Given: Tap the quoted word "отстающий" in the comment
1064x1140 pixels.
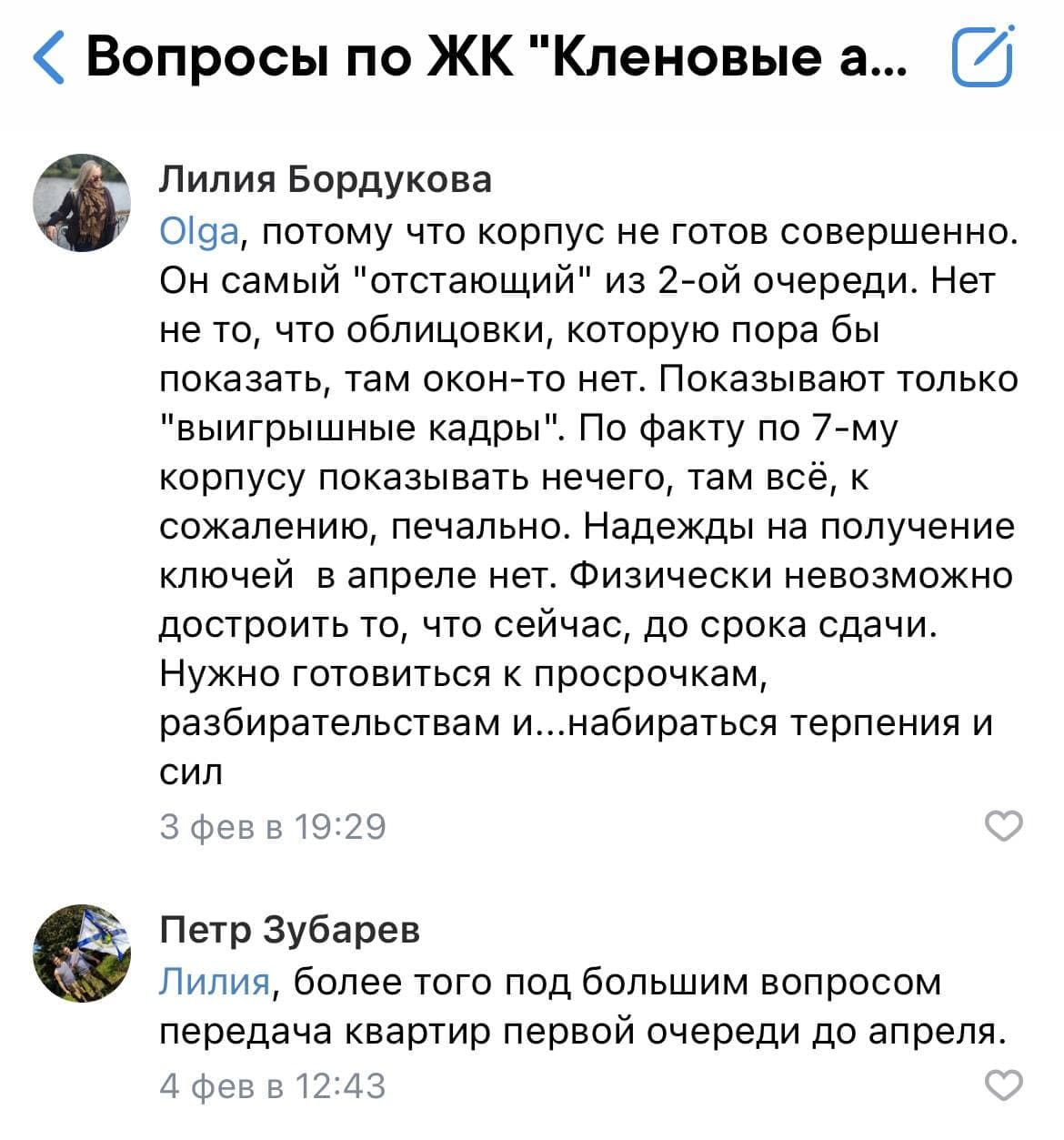Looking at the screenshot, I should pyautogui.click(x=469, y=281).
